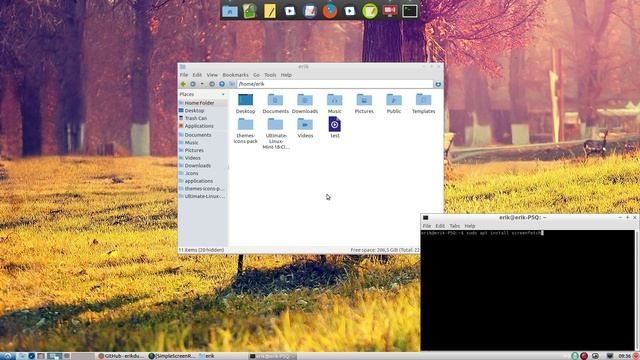
Task: Expand the Places side pane dropdown
Action: [223, 94]
